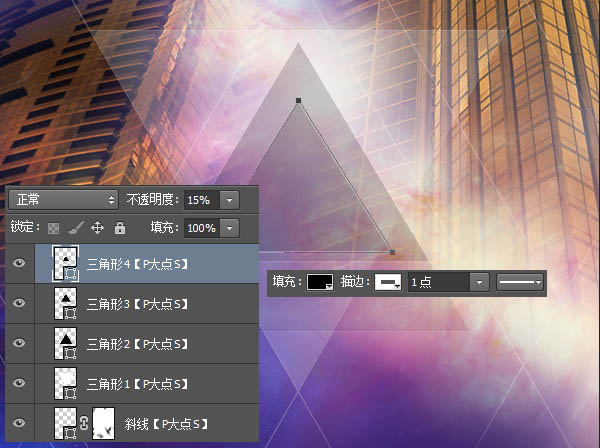Select layer name 三角形2【P大点S】
Viewport: 600px width, 448px height.
point(137,344)
